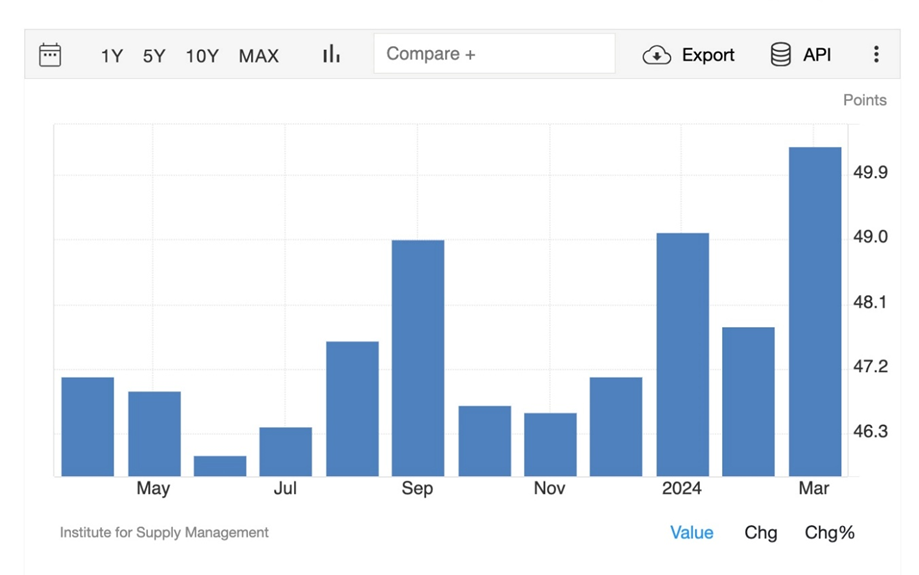Viewport: 919px width, 575px height.
Task: Click the September bar in chart
Action: click(x=418, y=358)
